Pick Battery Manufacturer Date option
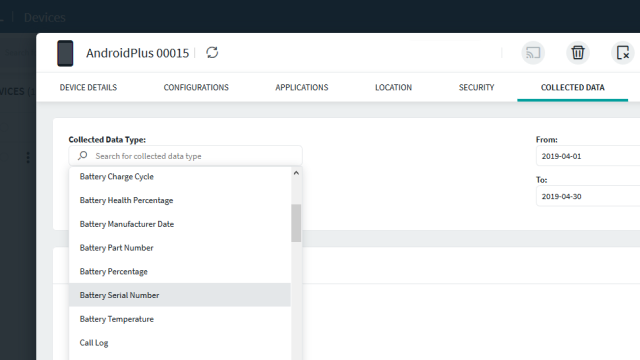This screenshot has width=640, height=360. tap(180, 224)
